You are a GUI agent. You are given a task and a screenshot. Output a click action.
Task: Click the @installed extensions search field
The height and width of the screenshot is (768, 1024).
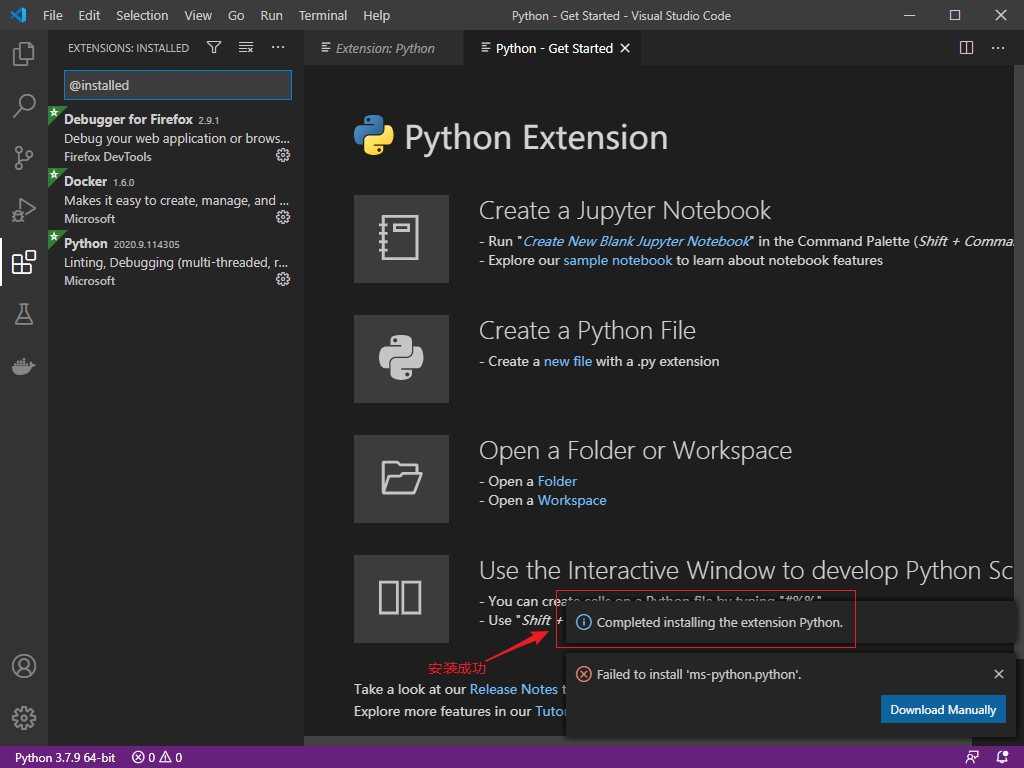coord(177,85)
